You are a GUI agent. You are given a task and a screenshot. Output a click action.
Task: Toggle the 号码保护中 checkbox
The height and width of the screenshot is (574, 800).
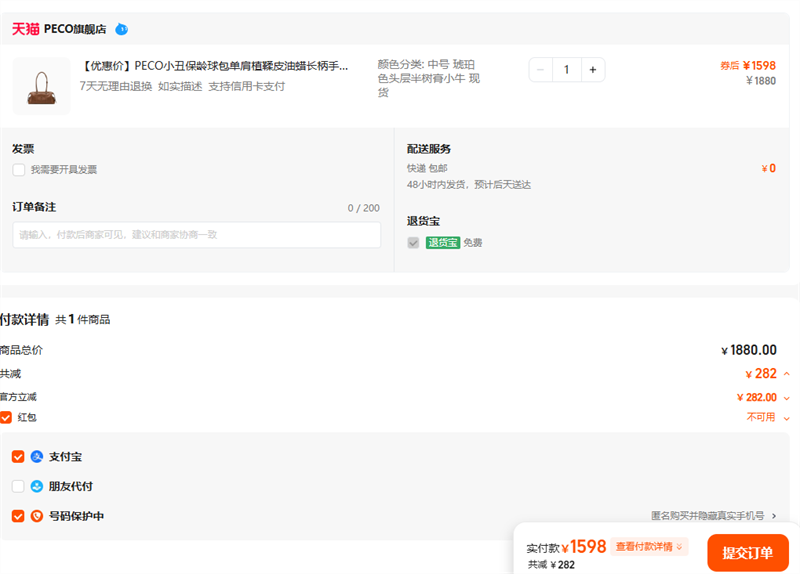pyautogui.click(x=18, y=517)
